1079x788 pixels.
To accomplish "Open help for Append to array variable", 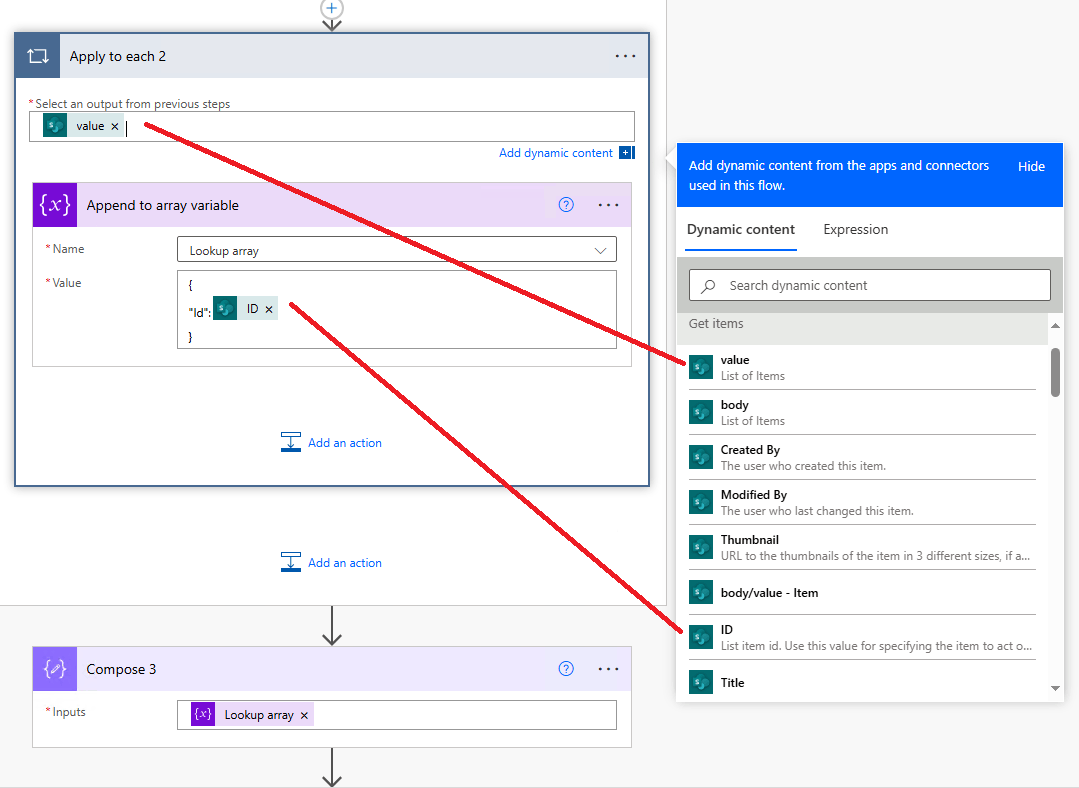I will click(566, 204).
